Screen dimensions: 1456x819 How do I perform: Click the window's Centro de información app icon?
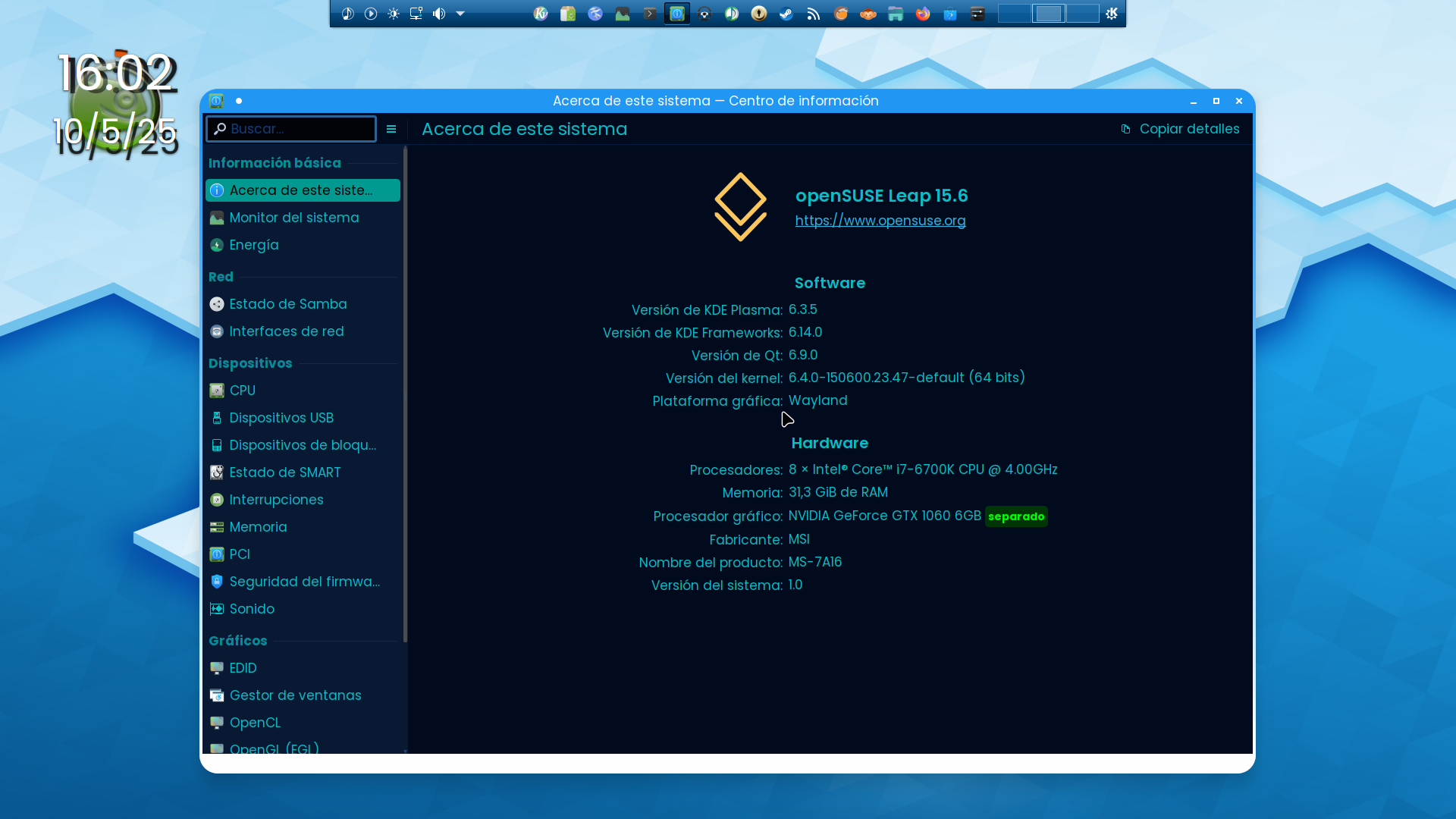pos(216,101)
